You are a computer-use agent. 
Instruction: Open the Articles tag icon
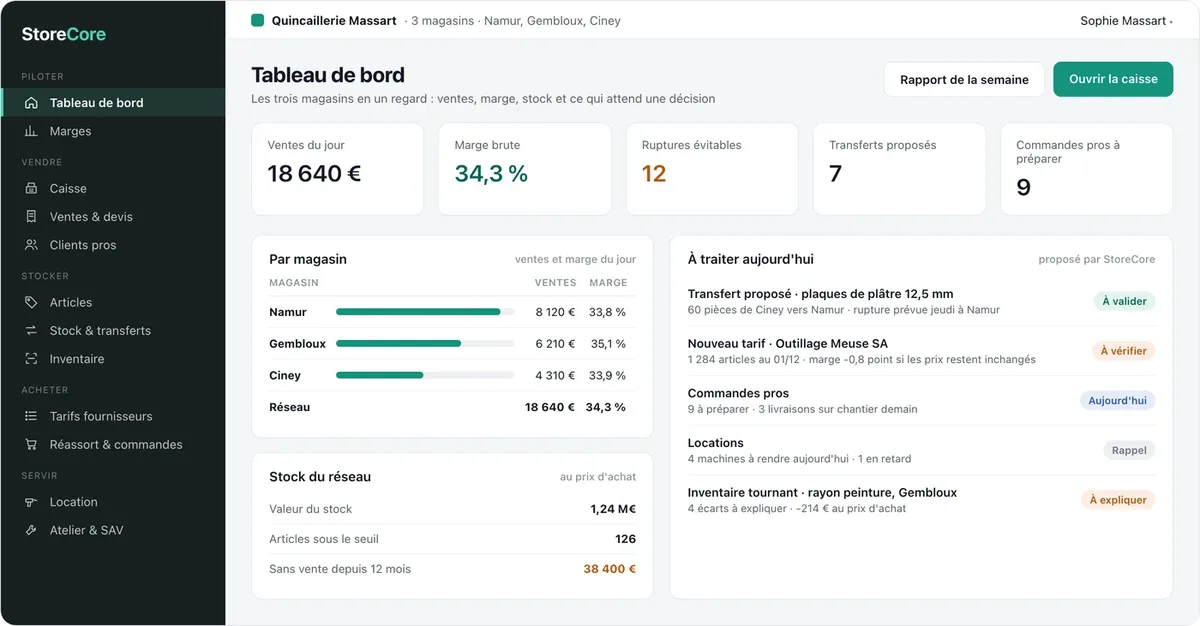31,302
